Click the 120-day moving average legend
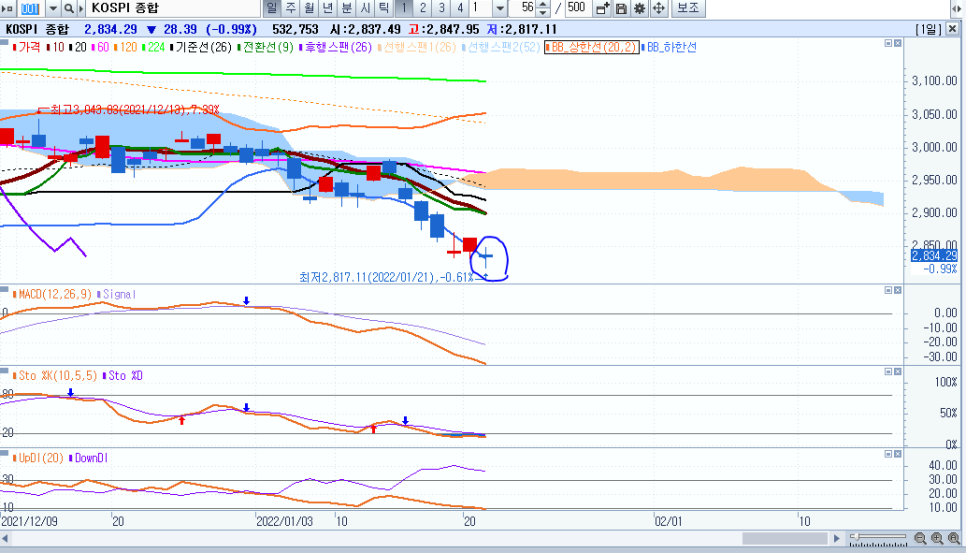966x553 pixels. click(x=125, y=47)
